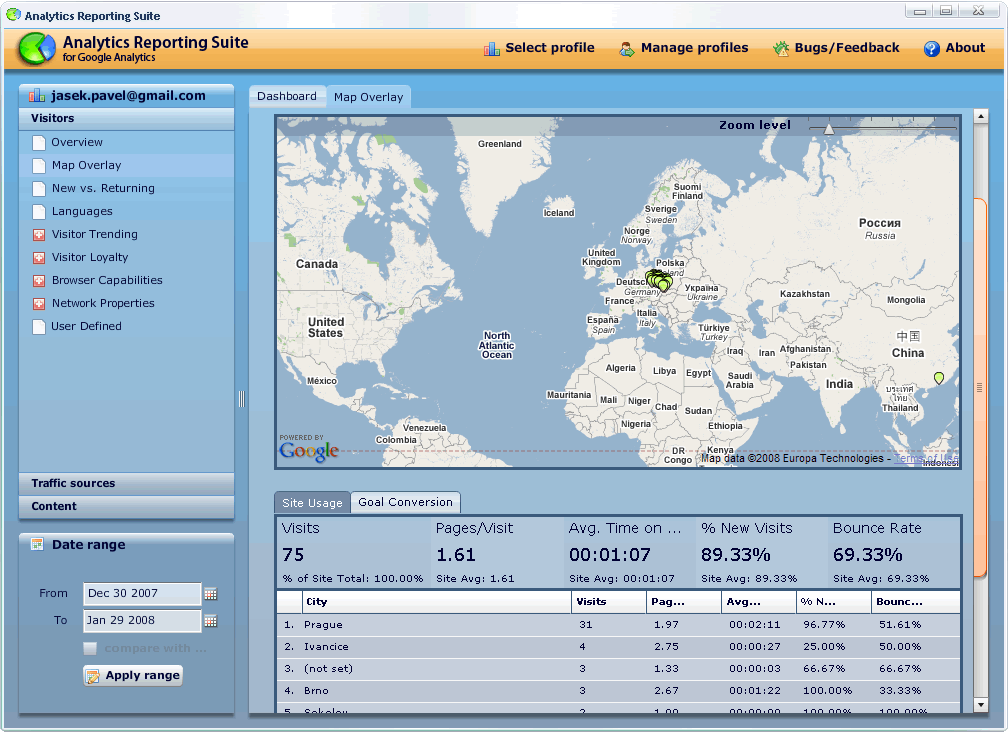Select the Ivancice row in the table

[618, 647]
